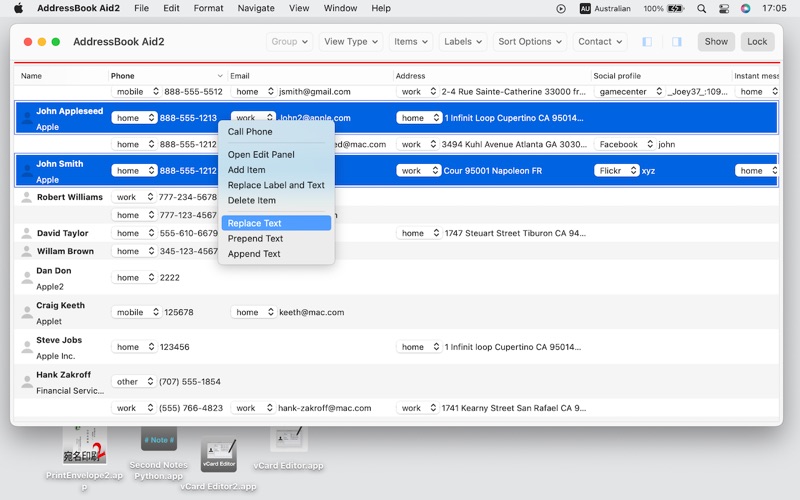
Task: Click Robert Williams' contact avatar icon
Action: (x=27, y=198)
